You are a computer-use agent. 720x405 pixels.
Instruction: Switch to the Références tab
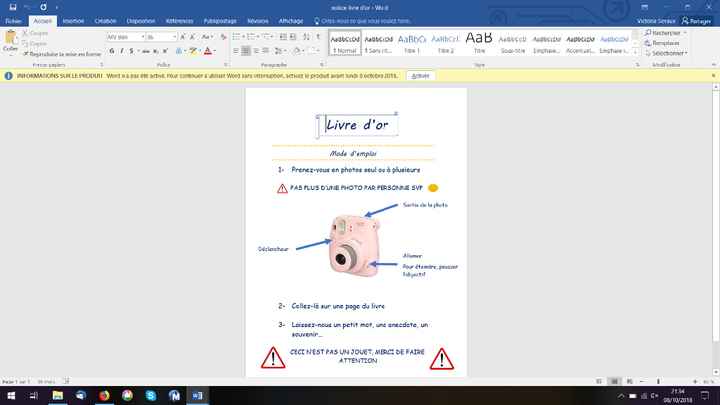[x=179, y=21]
